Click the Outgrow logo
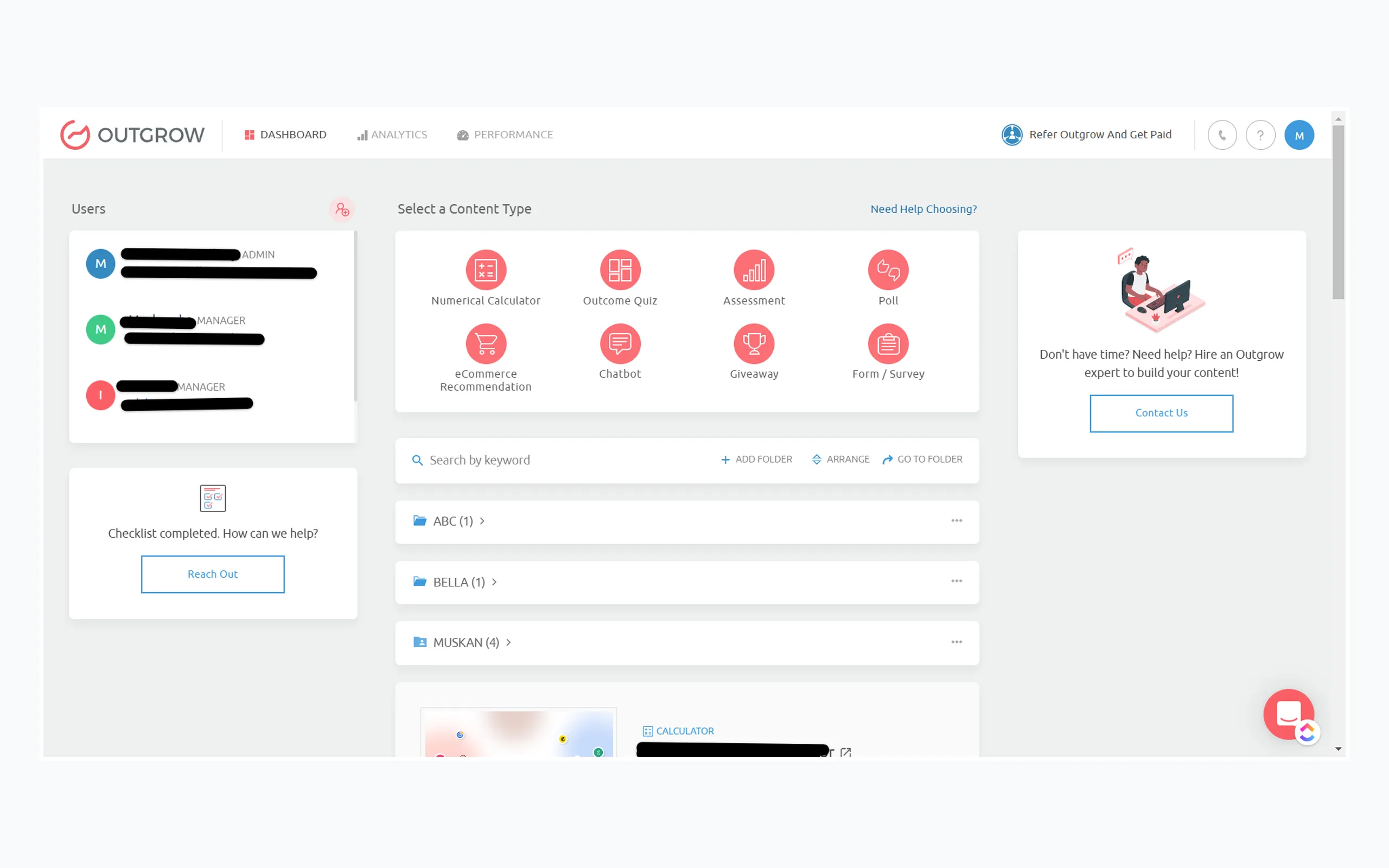Viewport: 1389px width, 868px height. click(x=132, y=135)
